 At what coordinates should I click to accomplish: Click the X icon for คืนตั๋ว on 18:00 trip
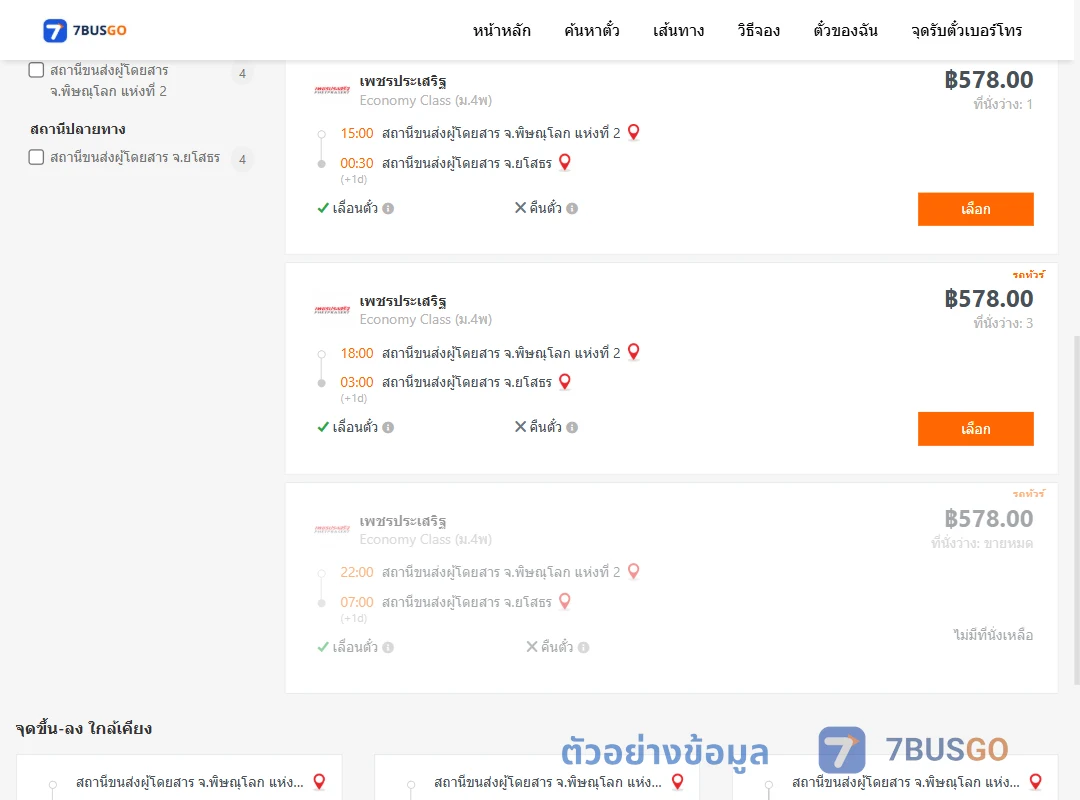coord(521,427)
